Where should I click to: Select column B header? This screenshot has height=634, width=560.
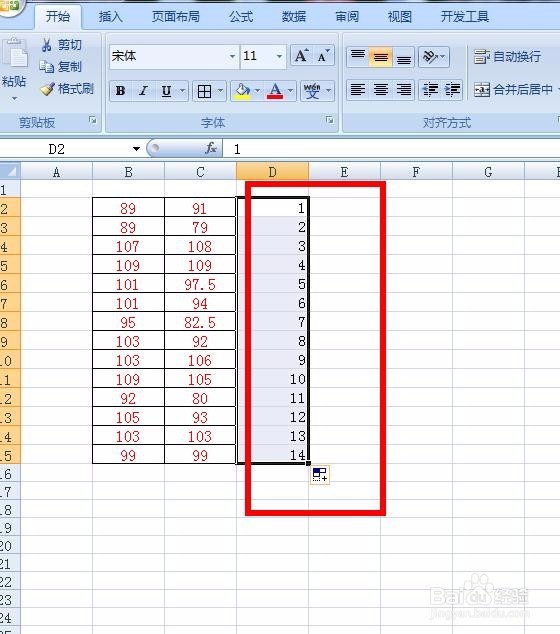(129, 172)
